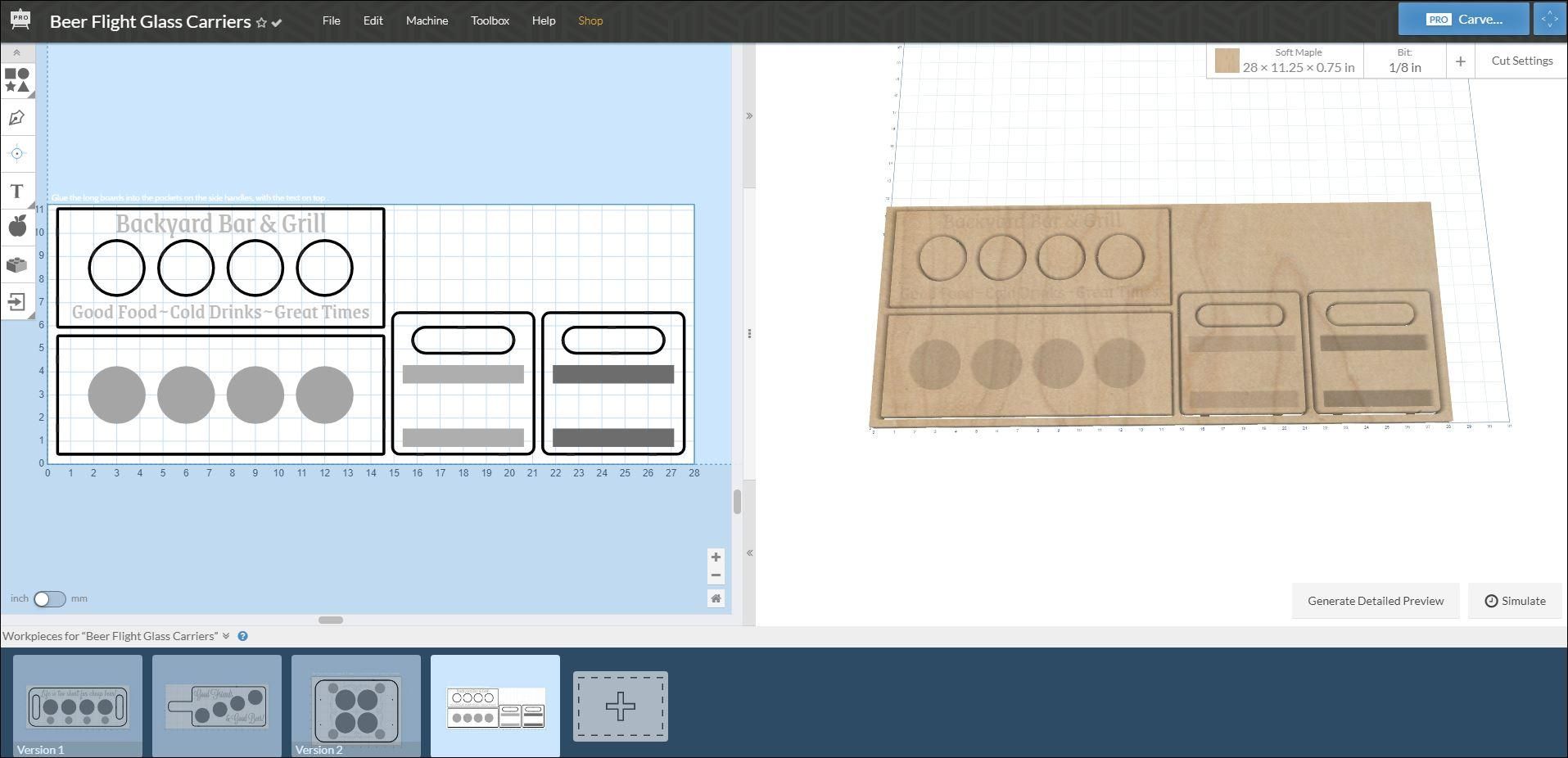The width and height of the screenshot is (1568, 758).
Task: Toggle units from inch to mm
Action: [x=49, y=599]
